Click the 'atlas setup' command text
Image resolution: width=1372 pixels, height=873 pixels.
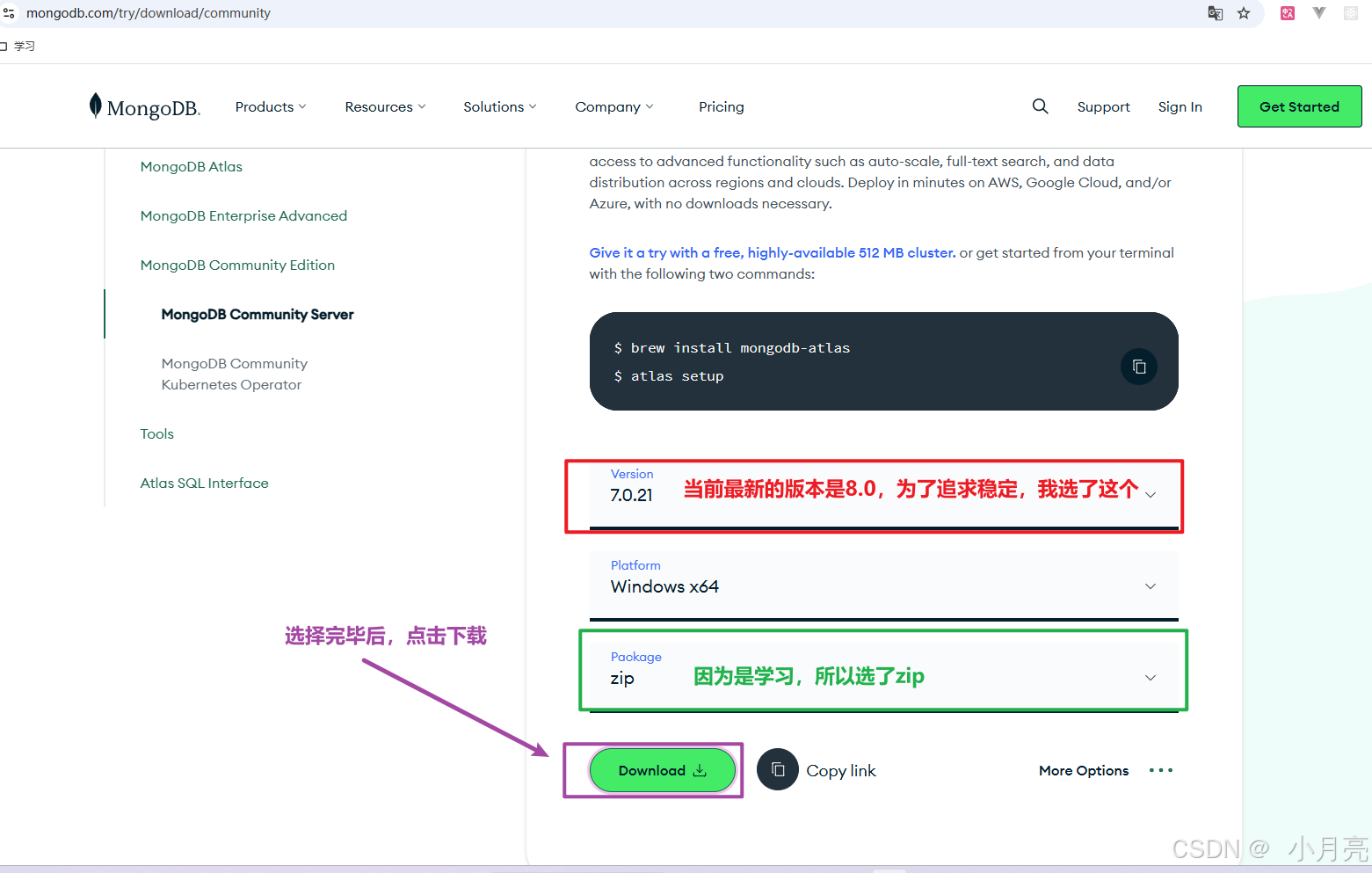(677, 376)
